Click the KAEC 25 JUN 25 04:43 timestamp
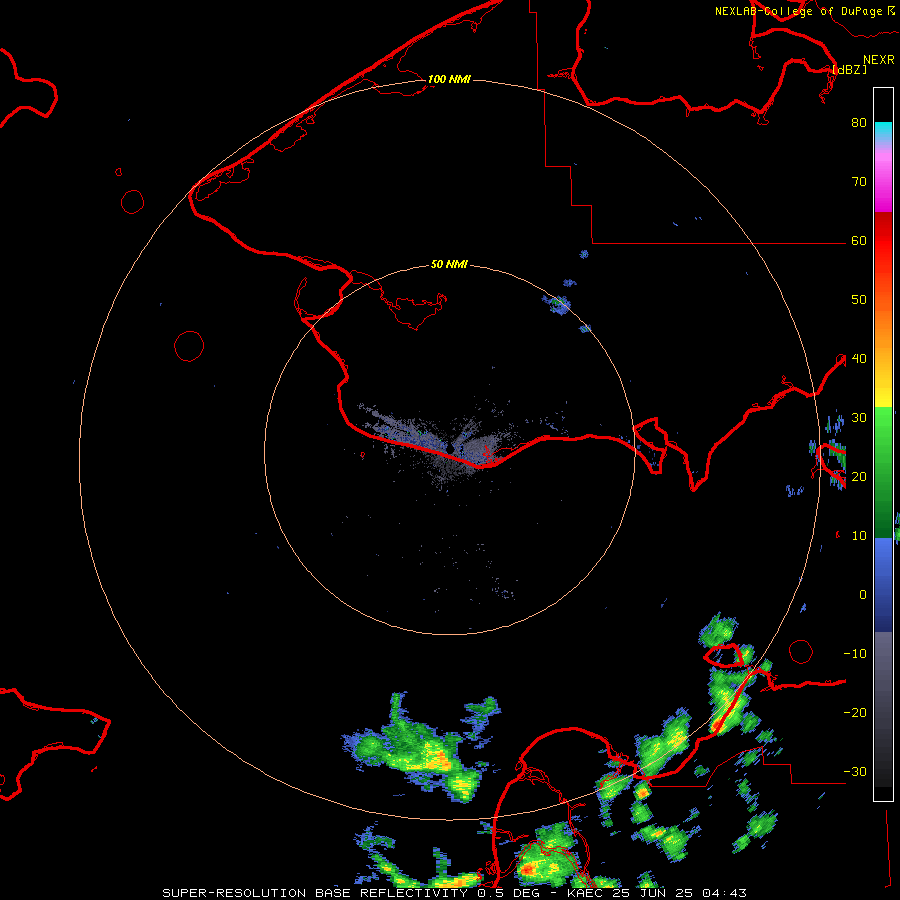The image size is (900, 900). click(657, 893)
